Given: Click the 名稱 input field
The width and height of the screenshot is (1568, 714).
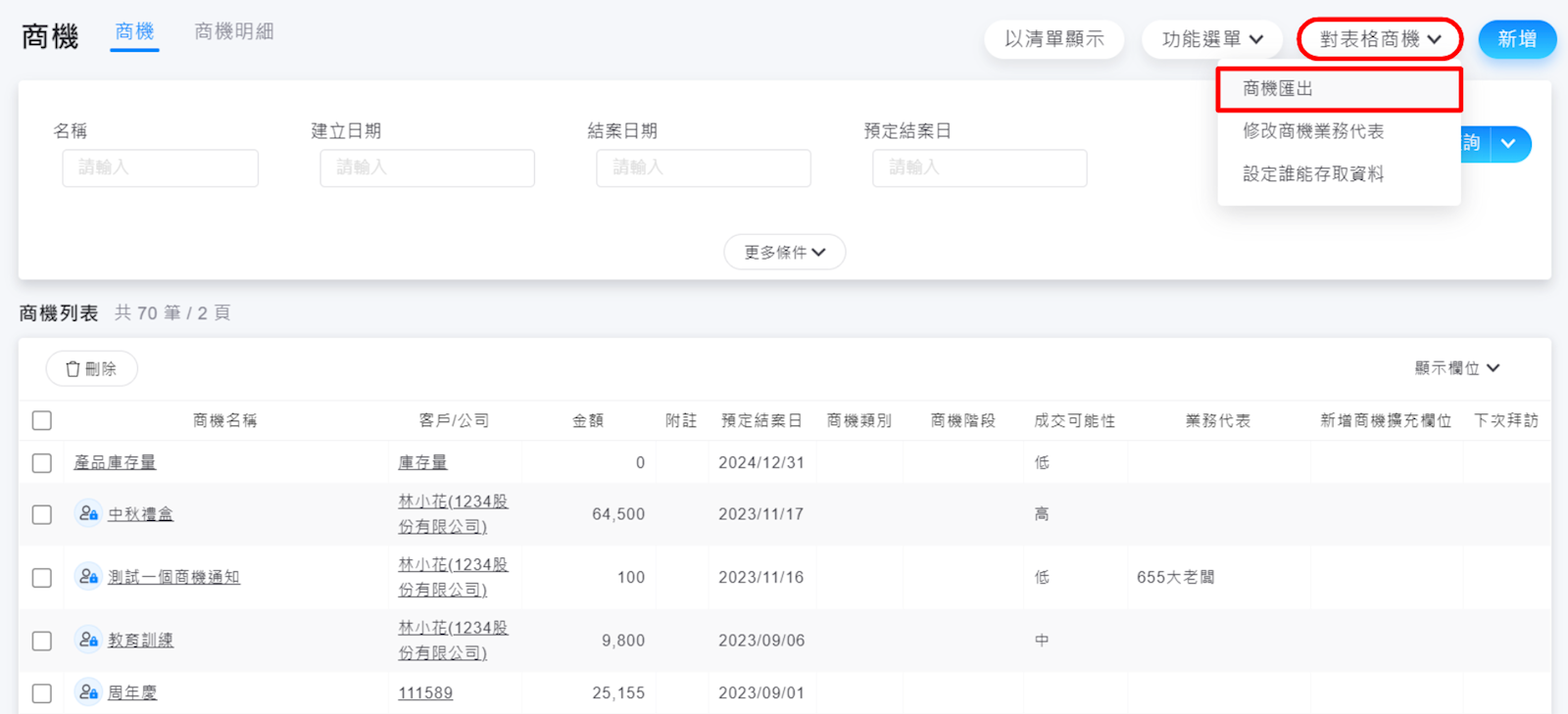Looking at the screenshot, I should [161, 167].
